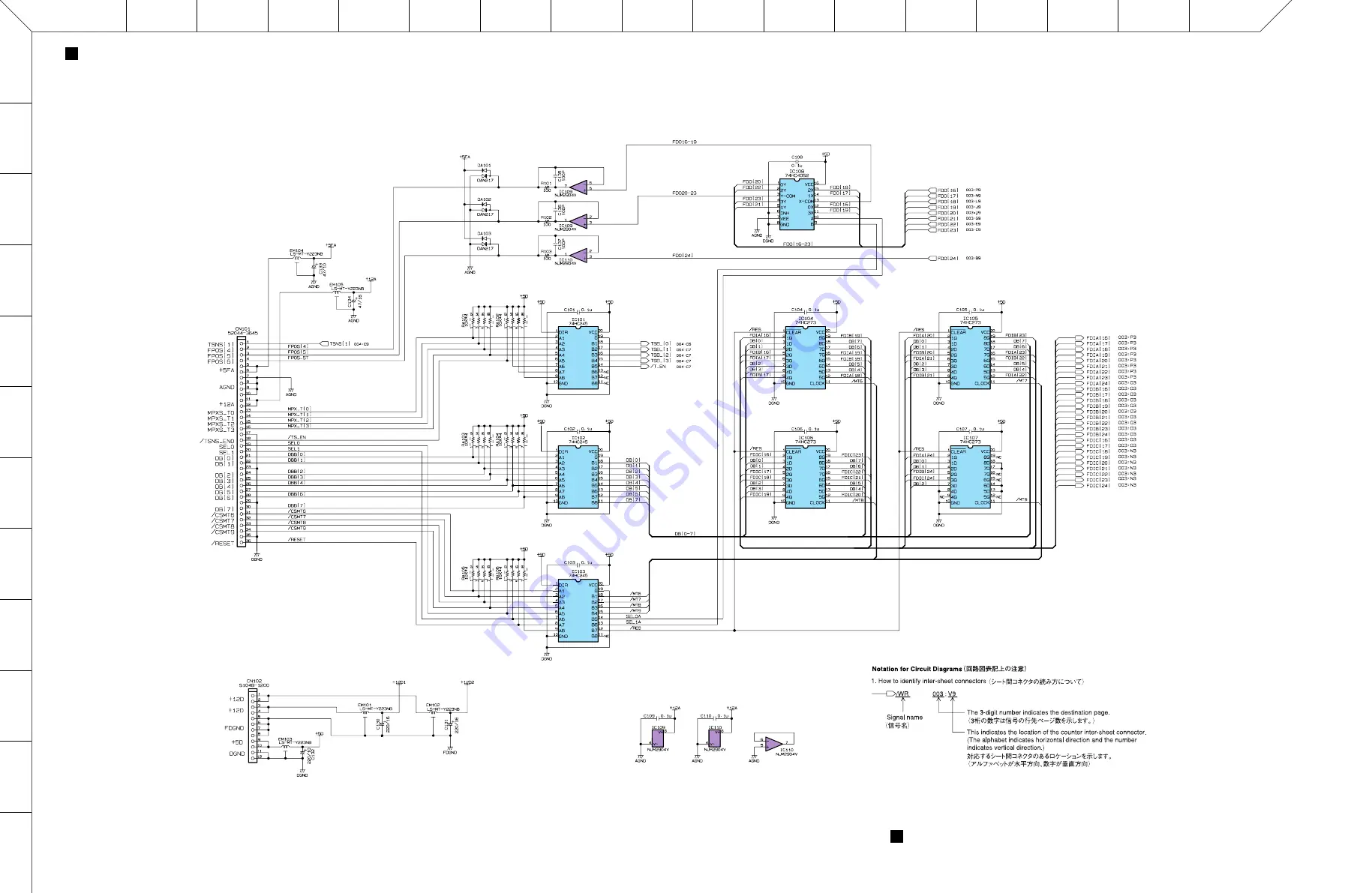1372x893 pixels.
Task: Click the EM103 filter symbol
Action: point(286,747)
